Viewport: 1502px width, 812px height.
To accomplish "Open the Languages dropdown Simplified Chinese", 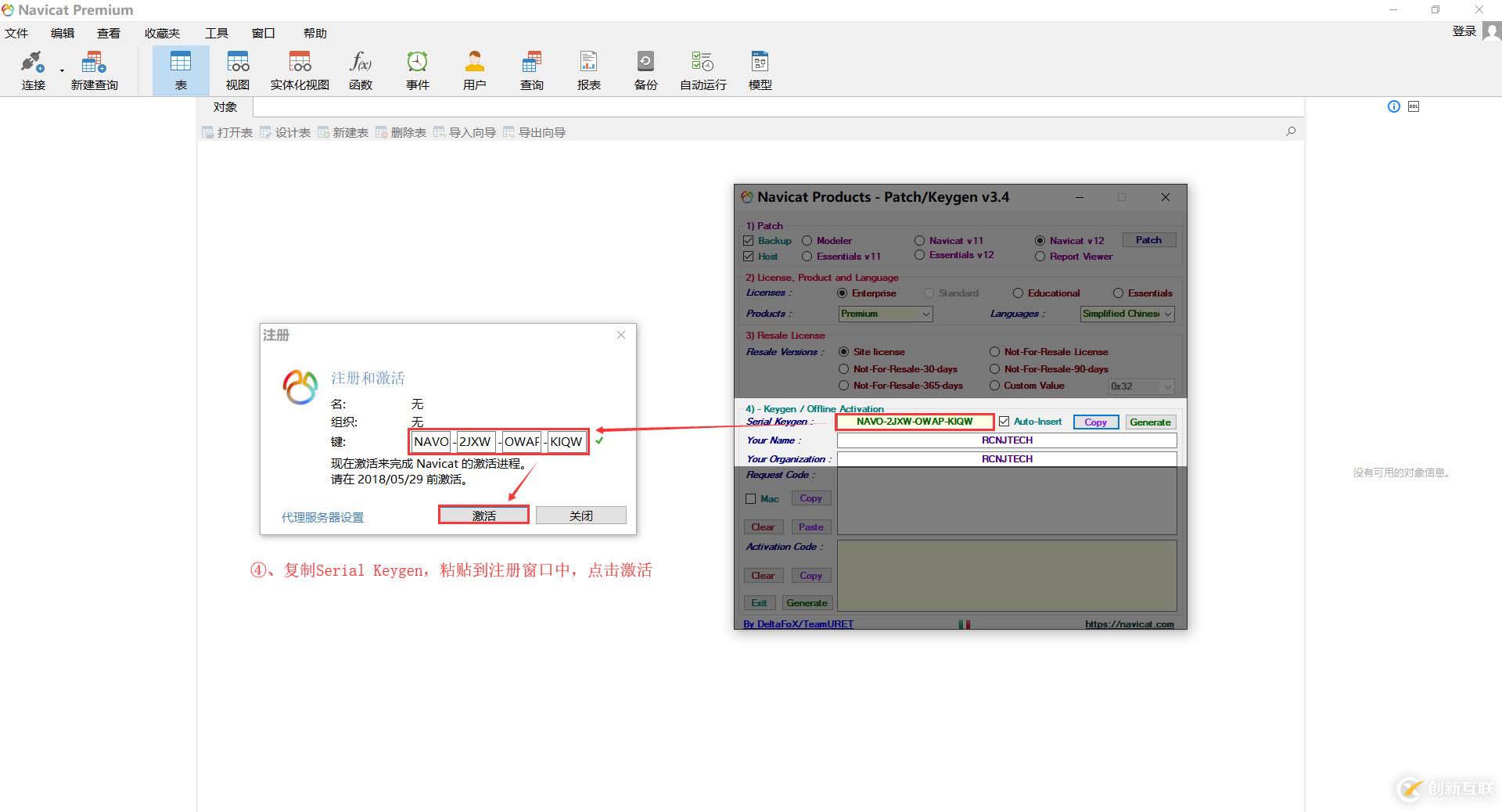I will (1127, 314).
